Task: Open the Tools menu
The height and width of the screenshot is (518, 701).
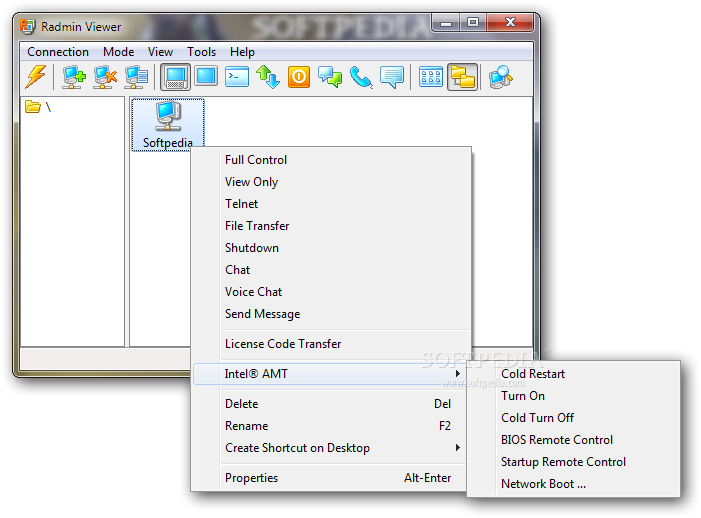Action: coord(202,52)
